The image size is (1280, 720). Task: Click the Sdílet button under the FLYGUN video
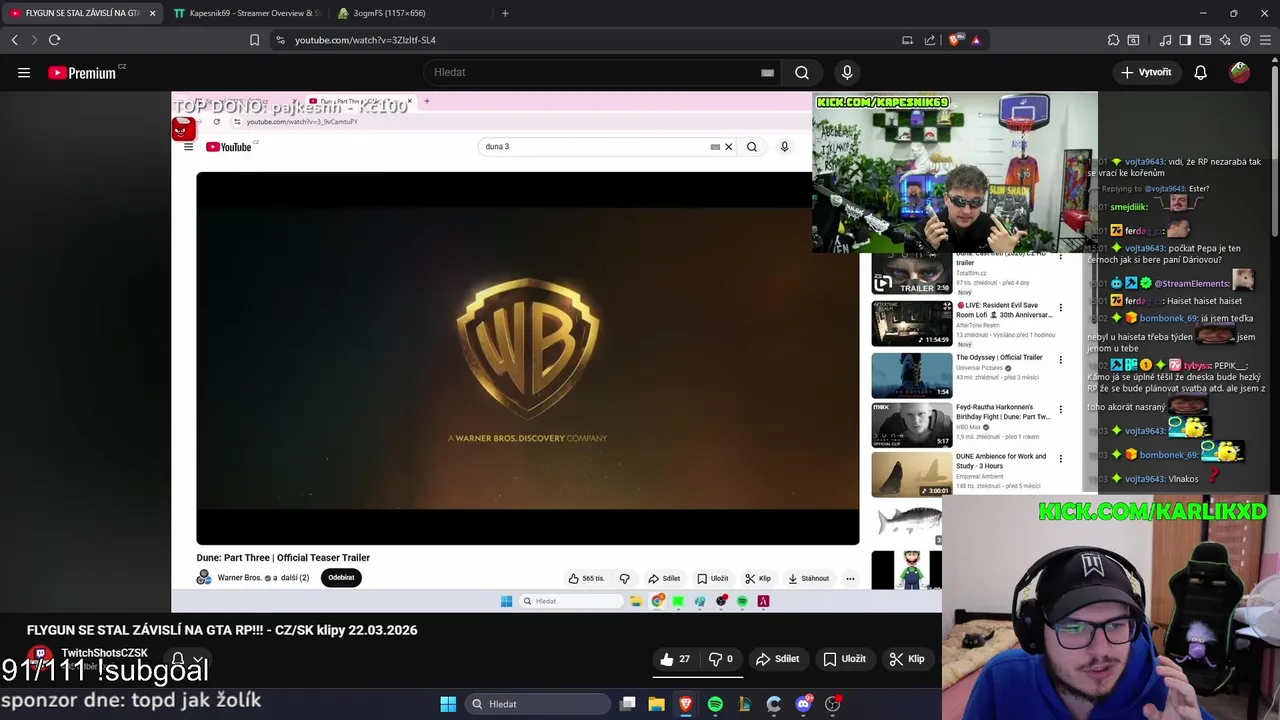[x=777, y=659]
